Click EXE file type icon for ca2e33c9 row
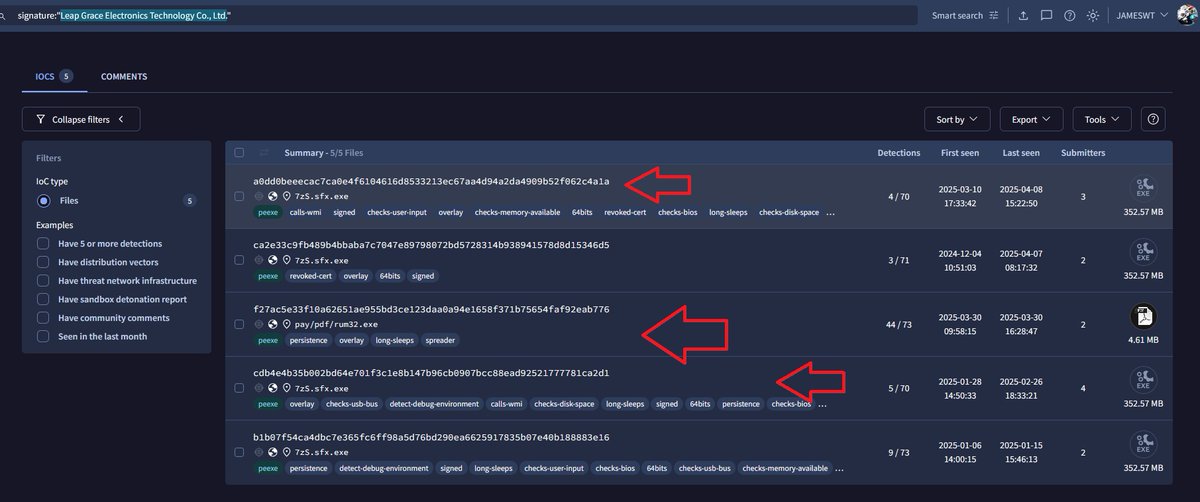Viewport: 1200px width, 502px height. [1145, 252]
